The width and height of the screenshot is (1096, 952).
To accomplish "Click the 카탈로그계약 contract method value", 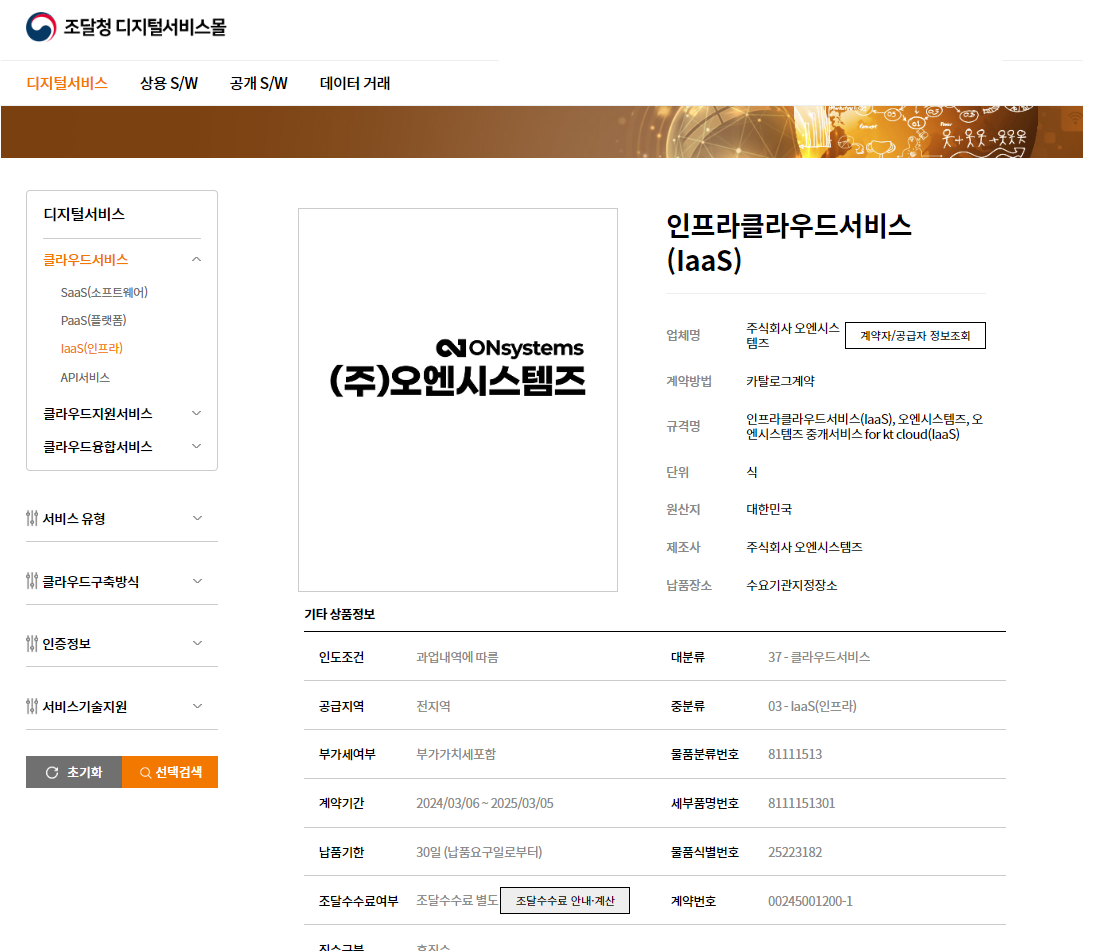I will click(x=780, y=381).
